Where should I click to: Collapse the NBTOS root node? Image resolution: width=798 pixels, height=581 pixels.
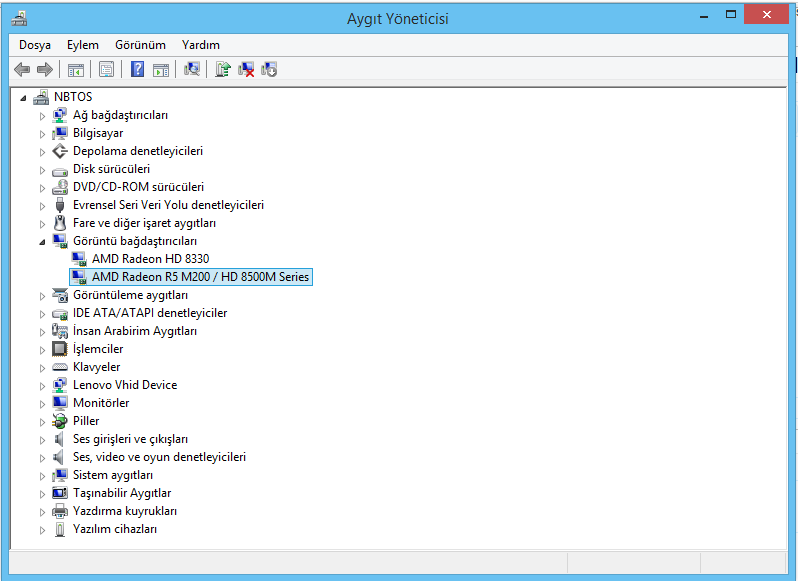point(23,98)
